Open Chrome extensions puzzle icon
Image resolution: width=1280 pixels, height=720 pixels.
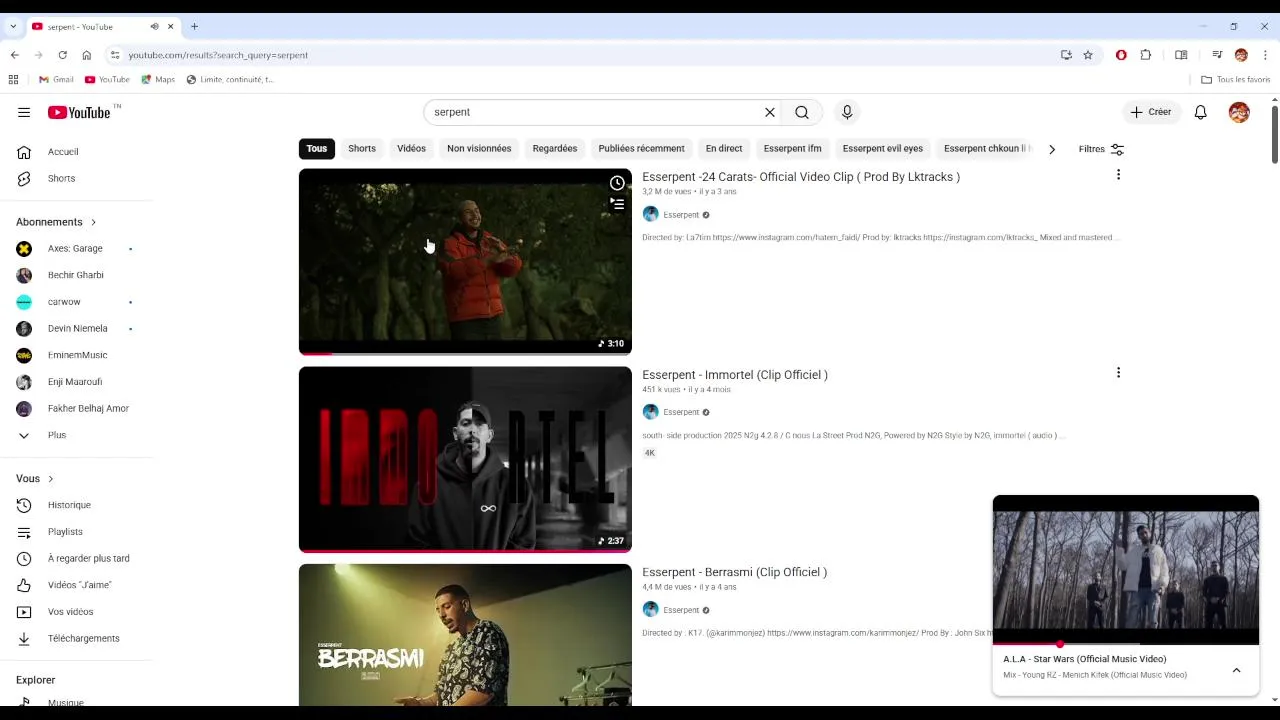pyautogui.click(x=1146, y=55)
